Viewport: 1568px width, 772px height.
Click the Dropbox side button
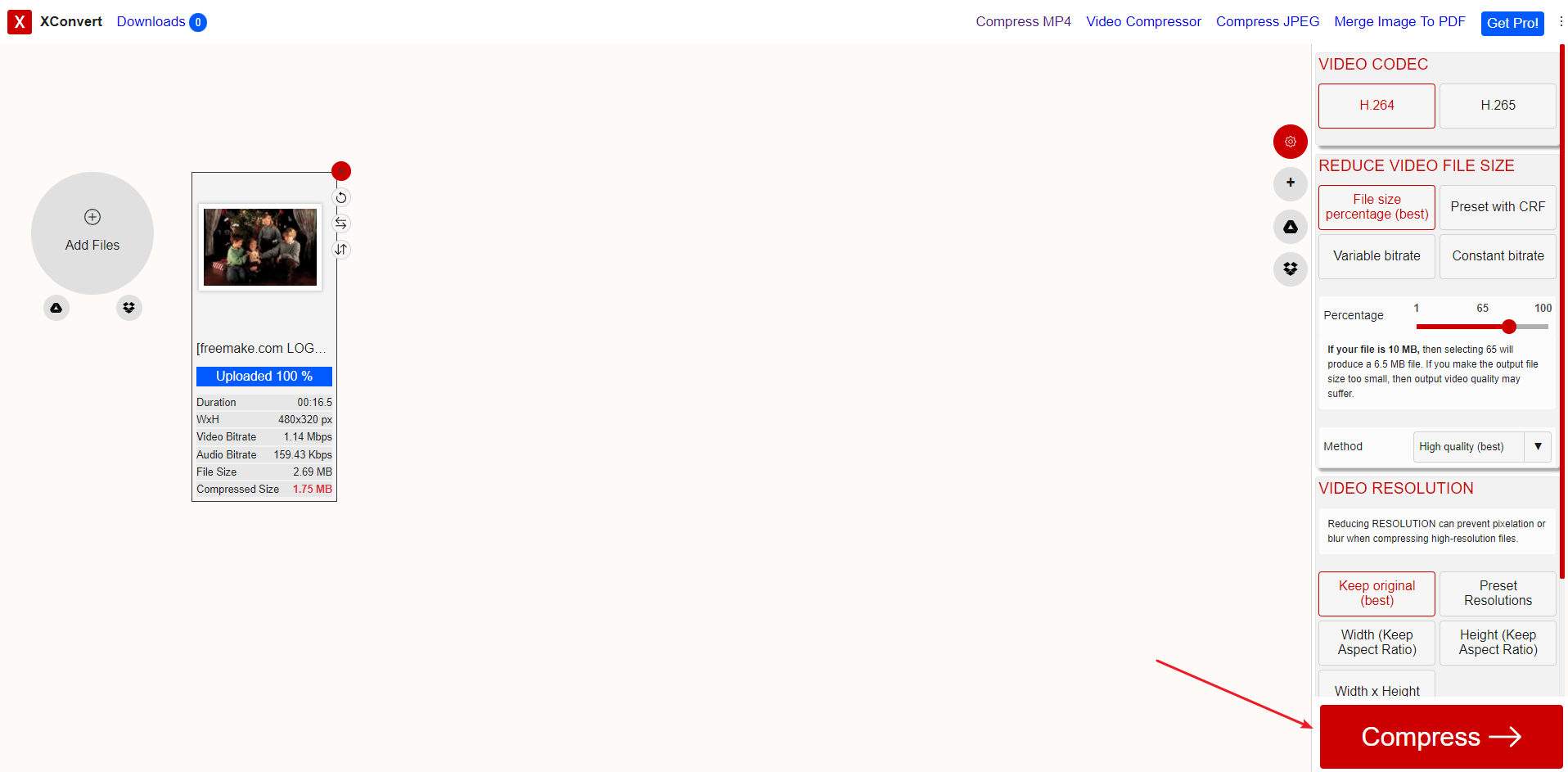(1290, 269)
